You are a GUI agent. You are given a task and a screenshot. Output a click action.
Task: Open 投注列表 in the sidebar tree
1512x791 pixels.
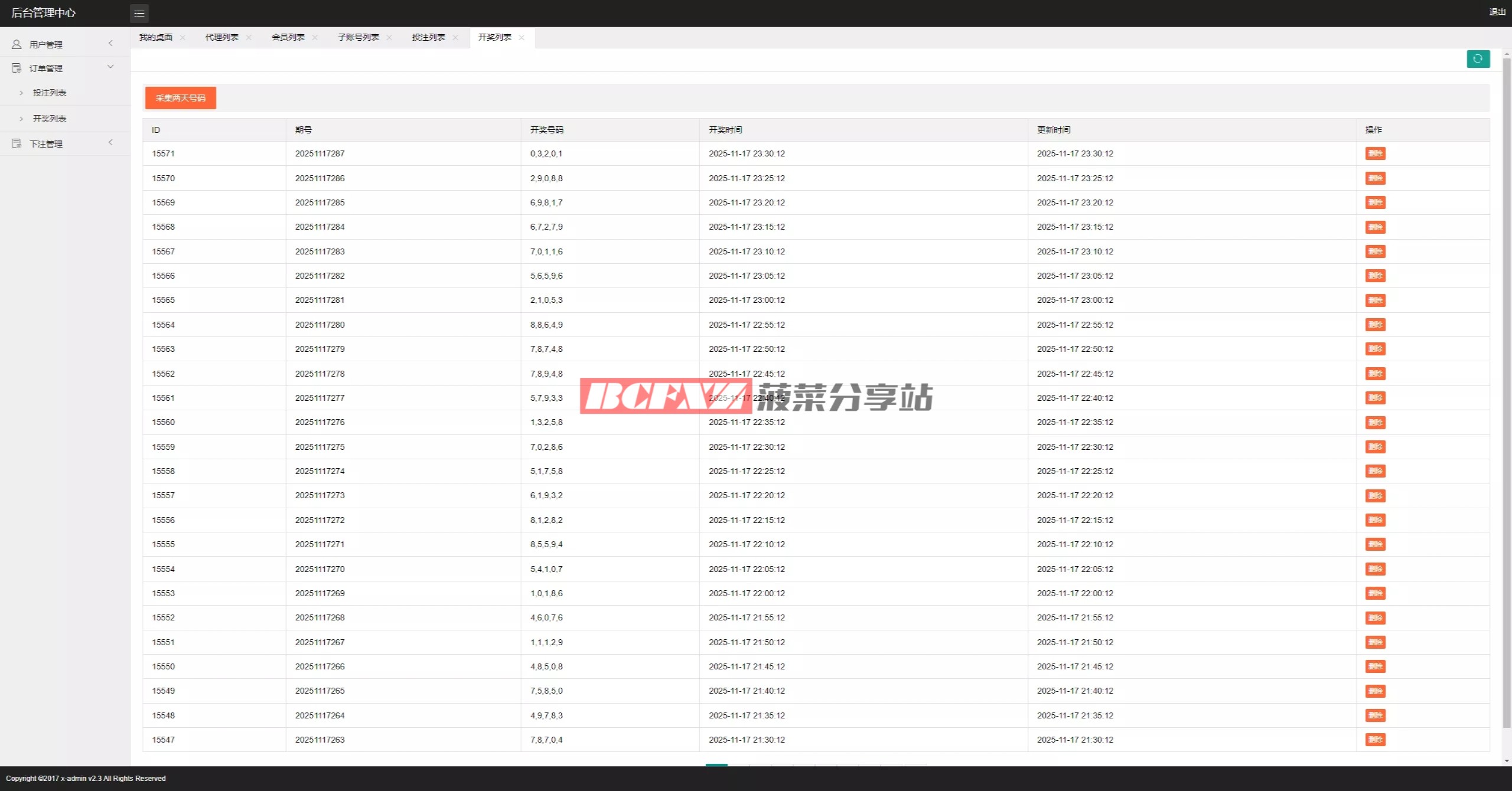pos(50,93)
